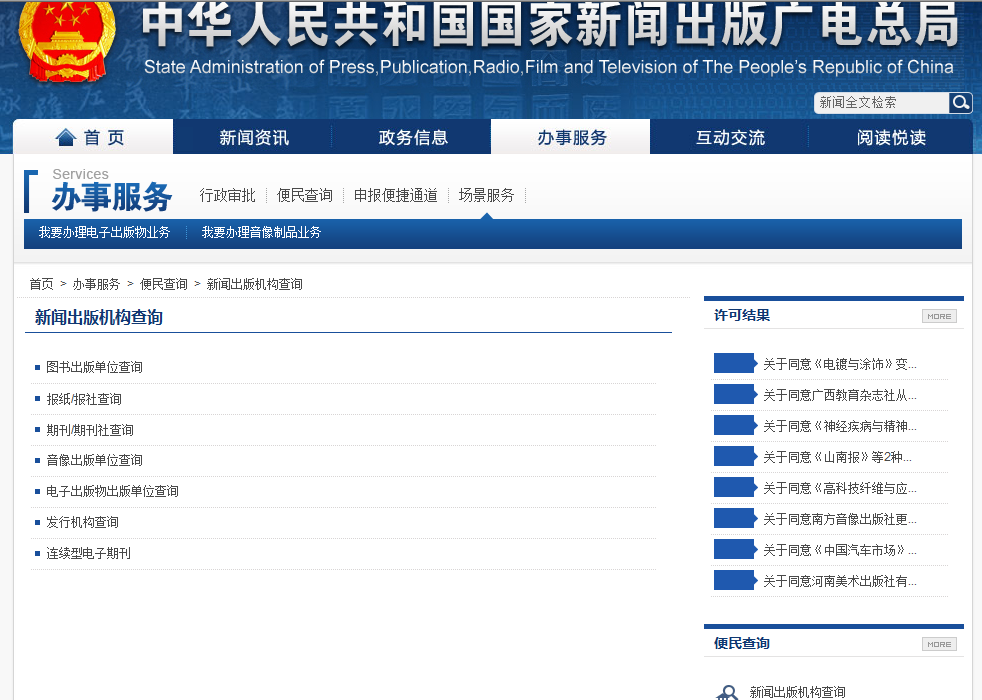The image size is (982, 700).
Task: Click the home icon beside 首页
Action: (x=66, y=137)
